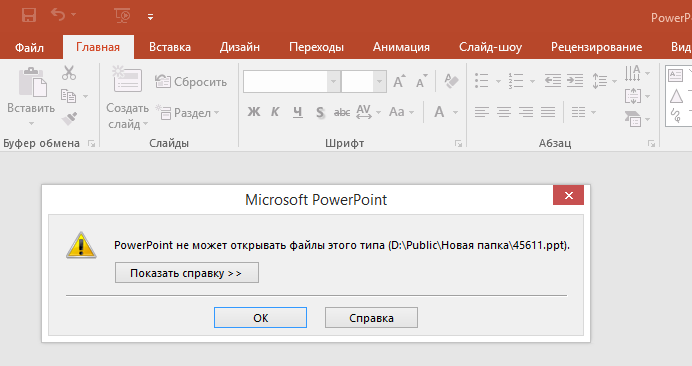Click the font color A button

[x=439, y=112]
